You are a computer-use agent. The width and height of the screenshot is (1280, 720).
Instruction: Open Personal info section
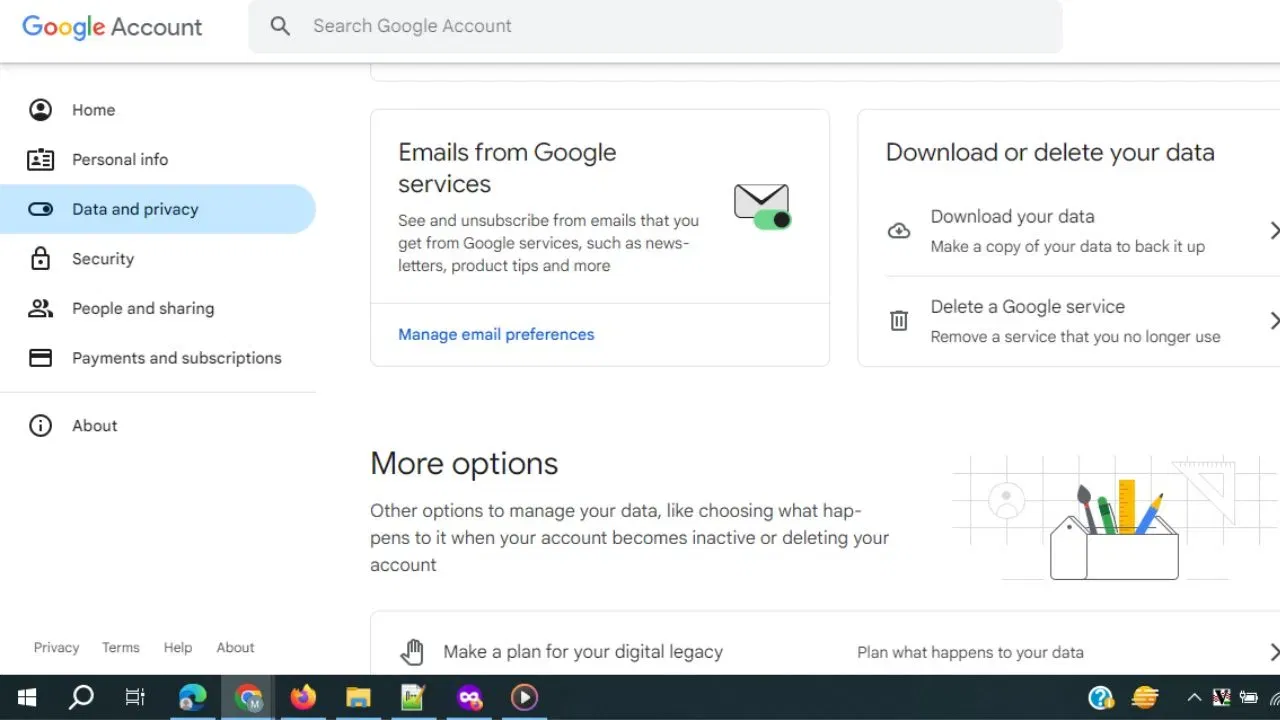(158, 159)
